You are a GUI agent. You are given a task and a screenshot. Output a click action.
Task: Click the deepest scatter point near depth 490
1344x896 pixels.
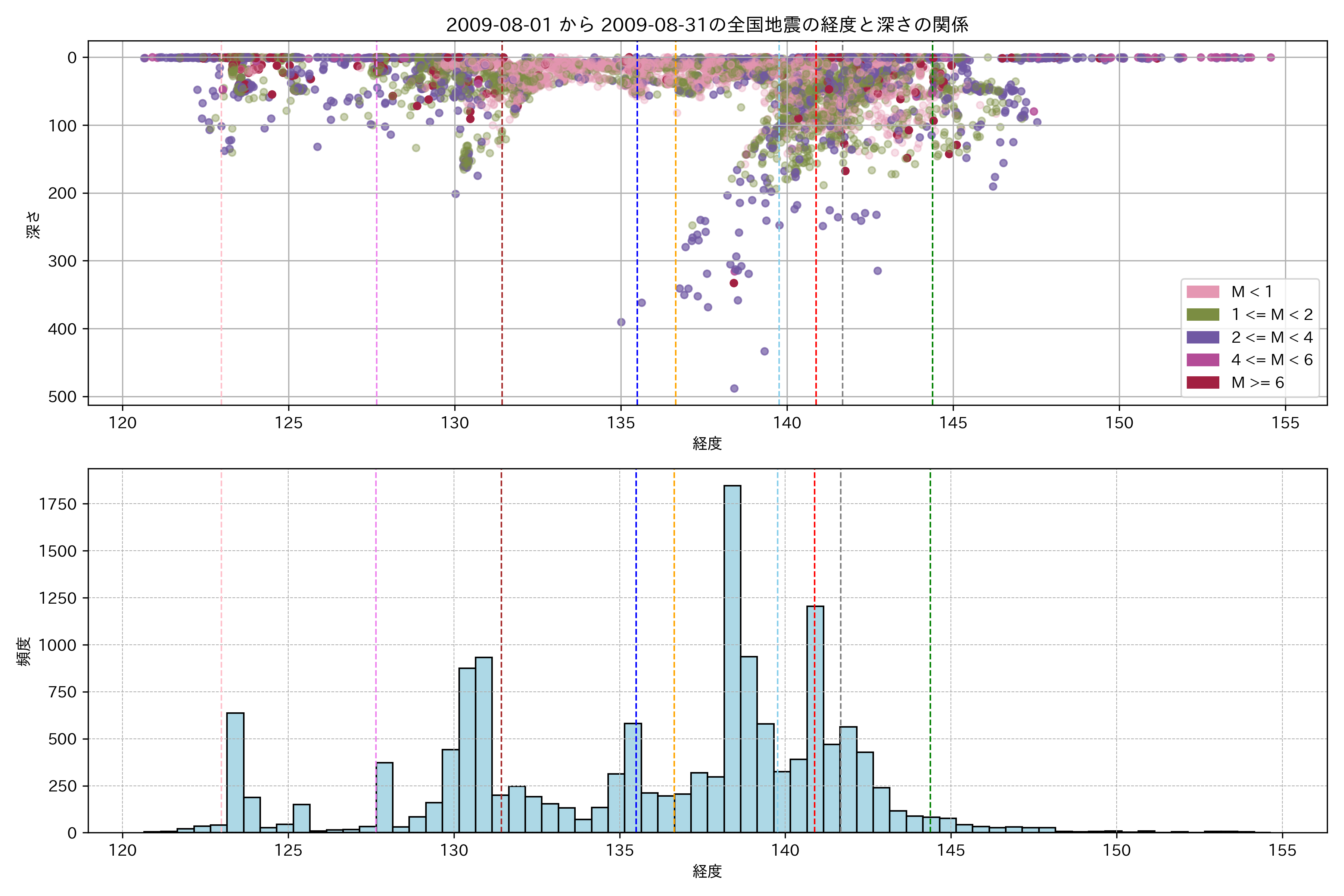coord(734,389)
